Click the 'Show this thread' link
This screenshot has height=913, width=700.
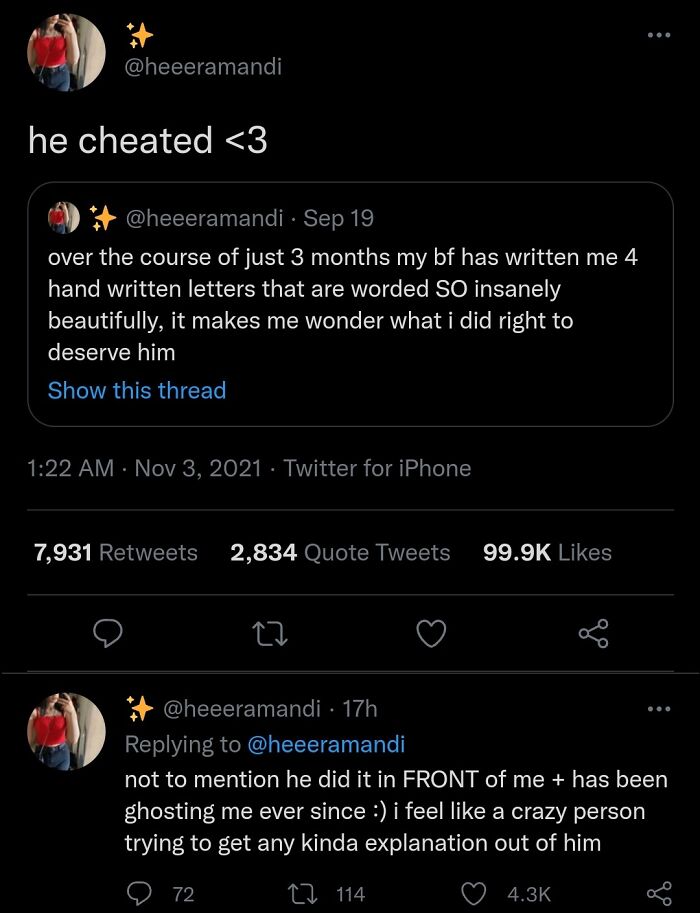[137, 390]
